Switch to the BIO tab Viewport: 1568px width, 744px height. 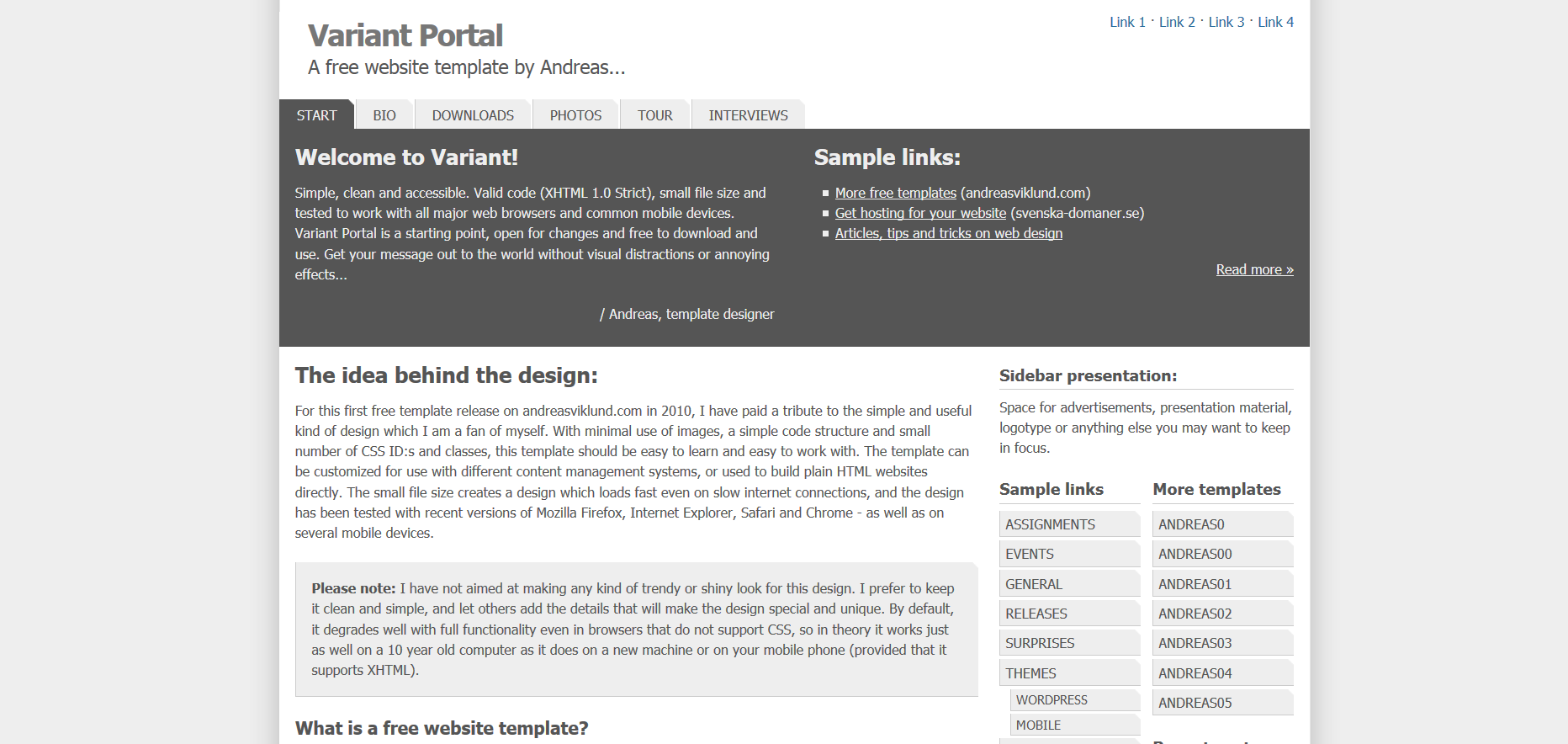point(384,115)
